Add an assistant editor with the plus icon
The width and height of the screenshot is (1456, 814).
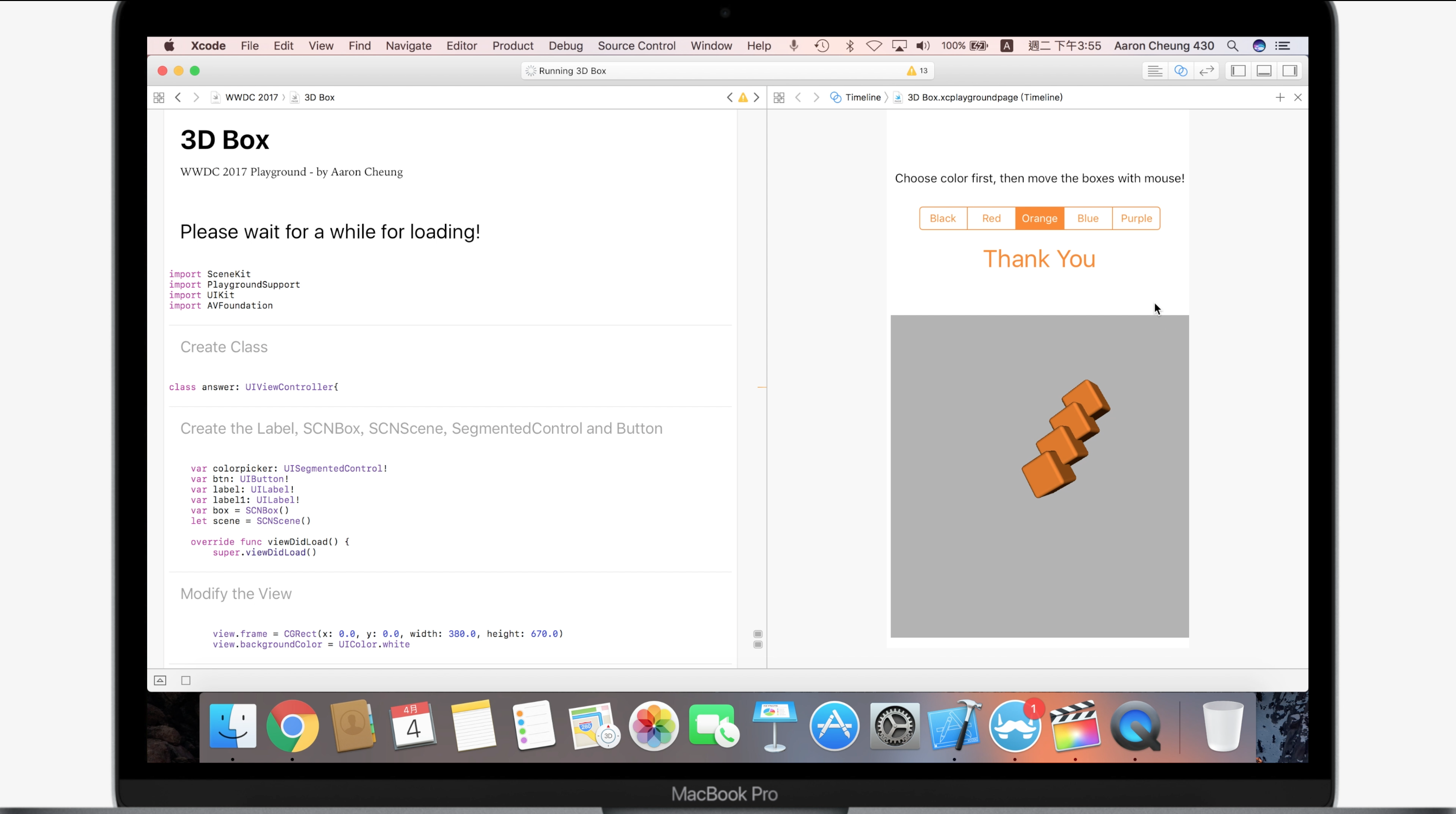(1280, 97)
